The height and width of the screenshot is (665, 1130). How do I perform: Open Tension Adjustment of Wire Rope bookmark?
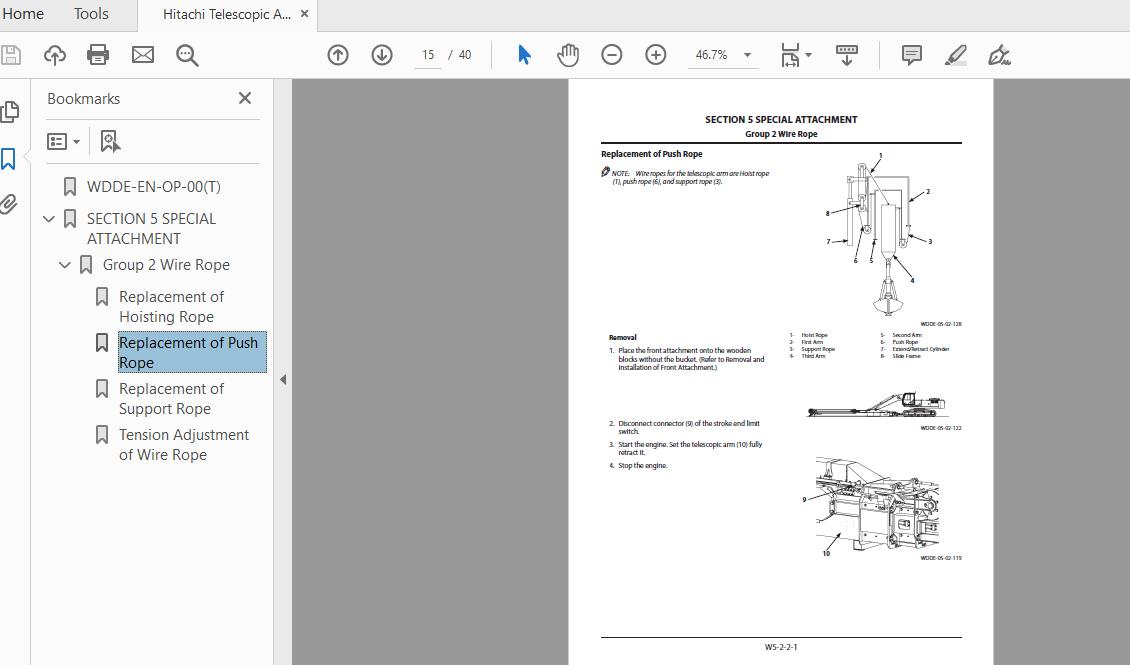pyautogui.click(x=184, y=445)
